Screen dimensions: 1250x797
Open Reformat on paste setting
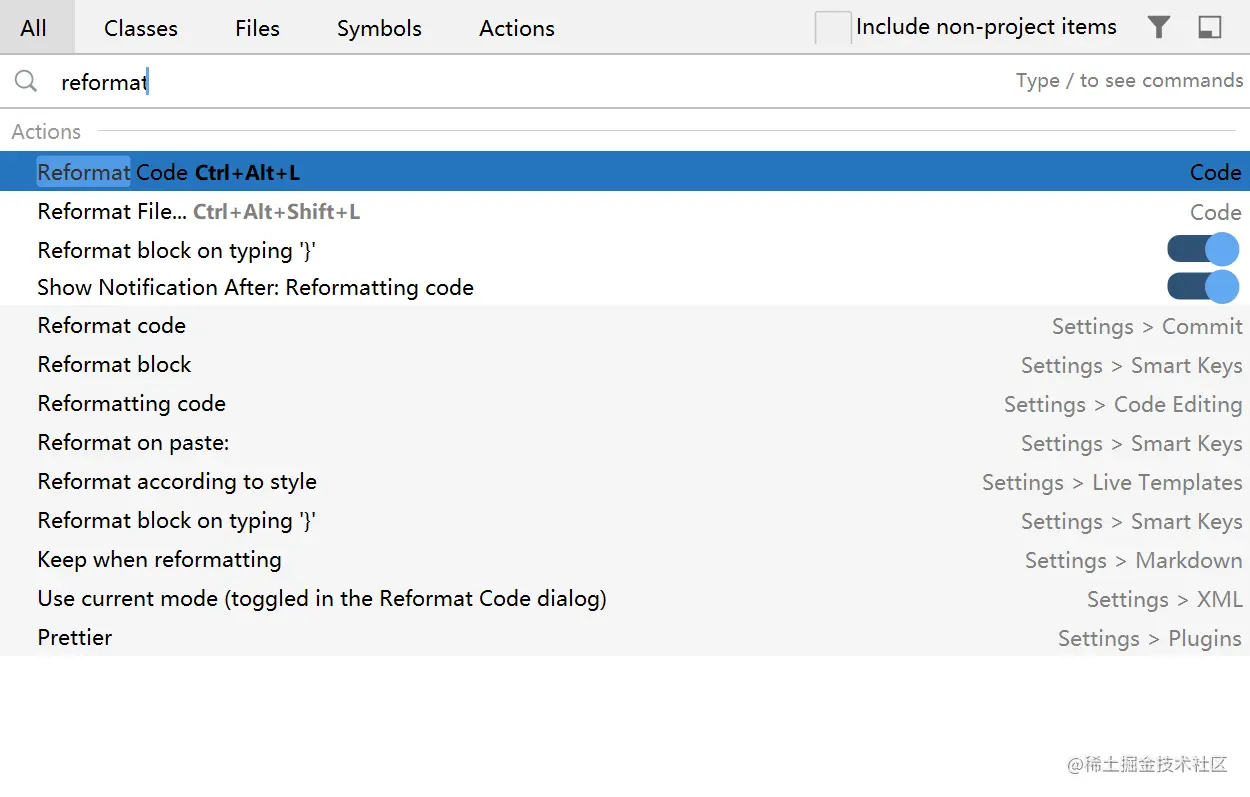[133, 443]
